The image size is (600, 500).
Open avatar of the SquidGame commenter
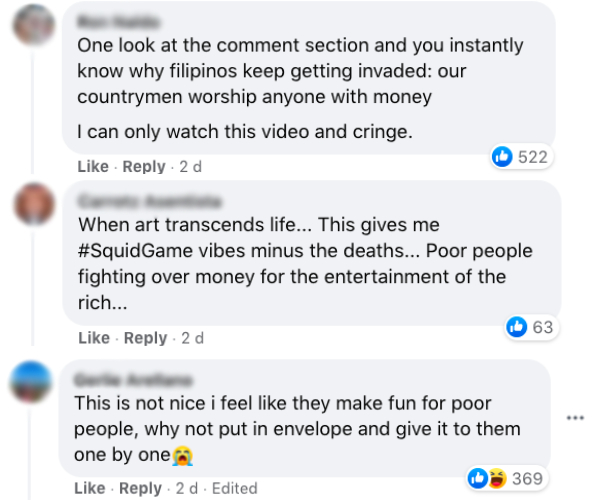tap(34, 204)
